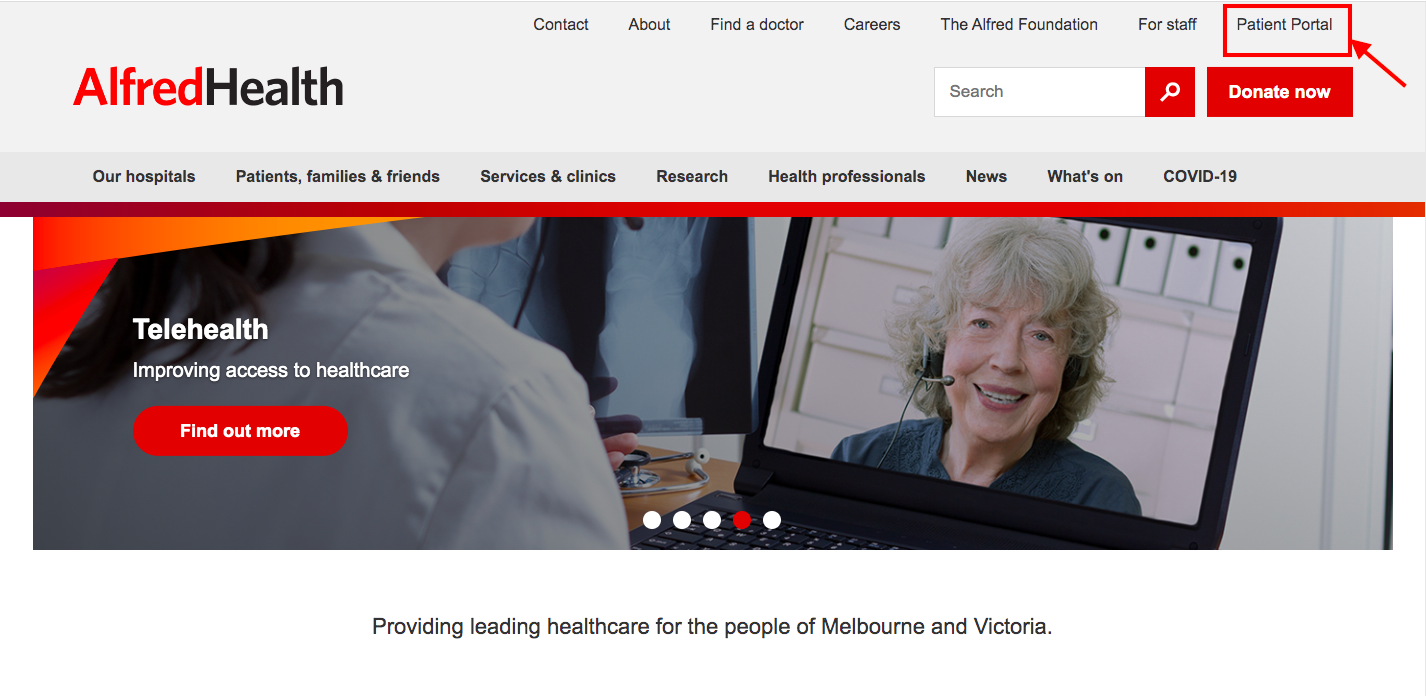Open the Find a doctor link
1426x696 pixels.
pyautogui.click(x=757, y=24)
